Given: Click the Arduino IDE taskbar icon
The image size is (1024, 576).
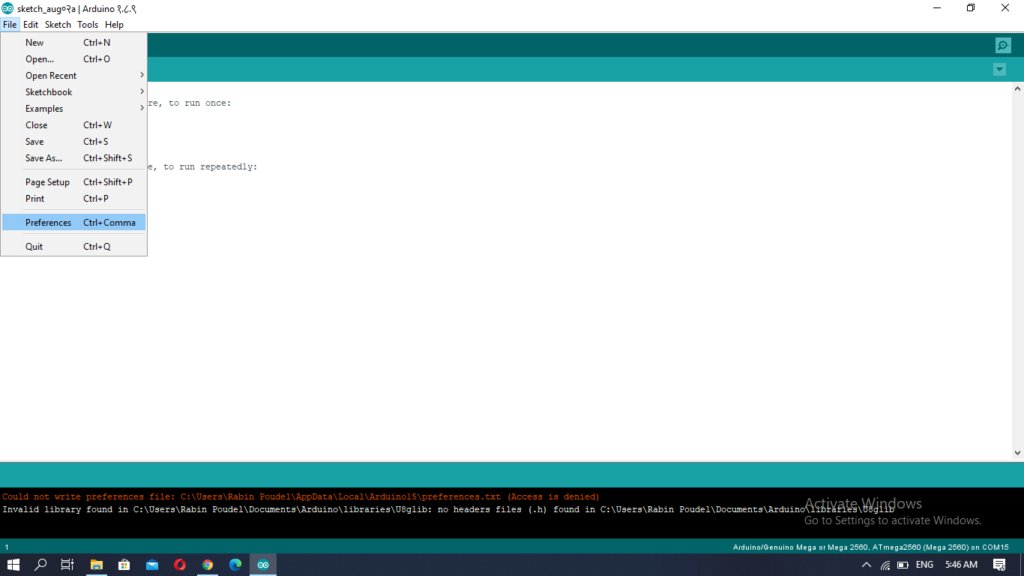Looking at the screenshot, I should [263, 565].
